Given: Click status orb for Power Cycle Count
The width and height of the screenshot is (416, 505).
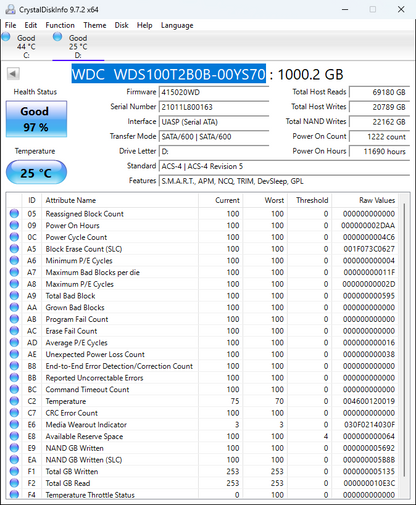Looking at the screenshot, I should coord(14,237).
